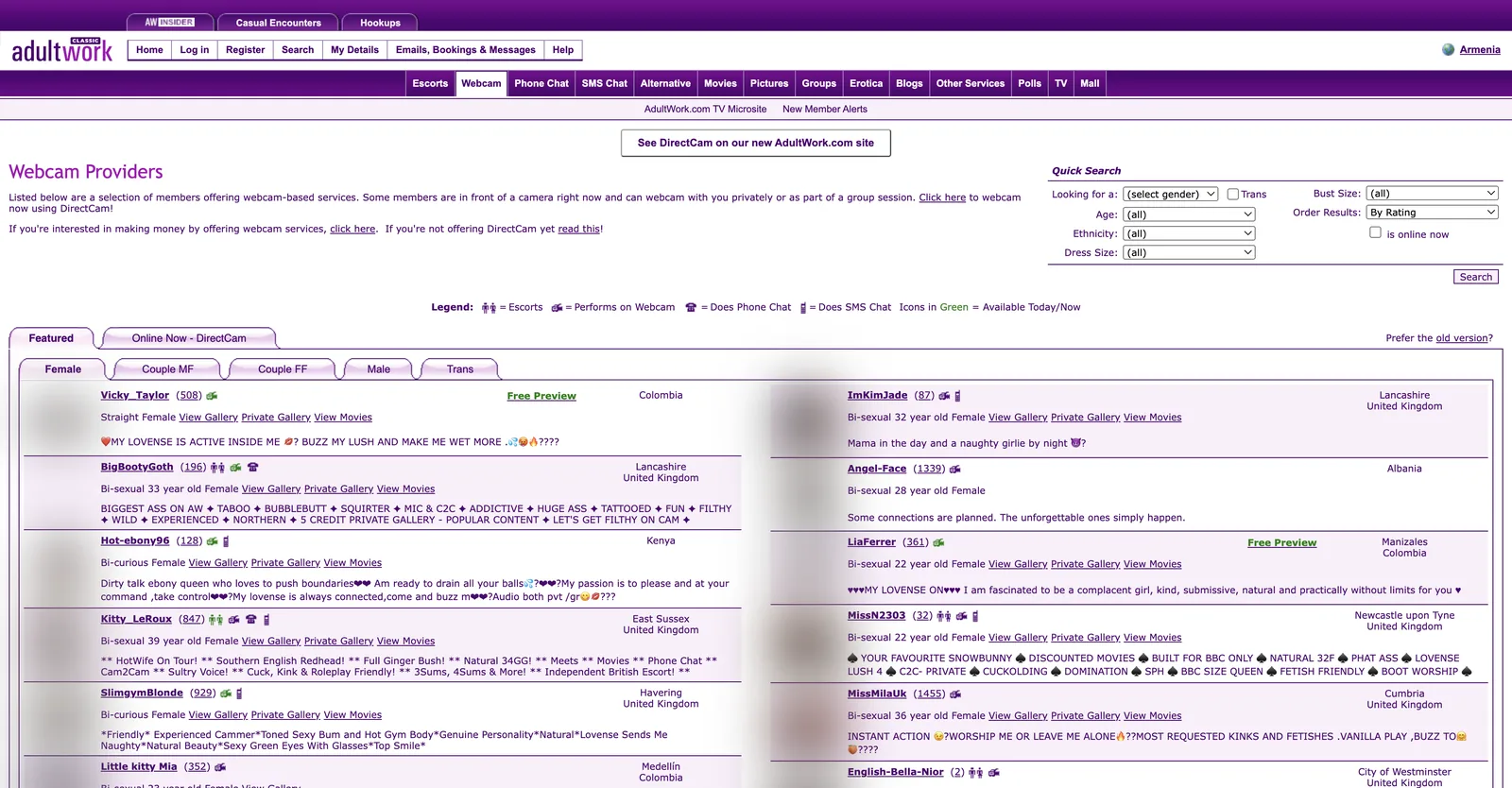Select the Female tab
Image resolution: width=1512 pixels, height=788 pixels.
coord(63,369)
